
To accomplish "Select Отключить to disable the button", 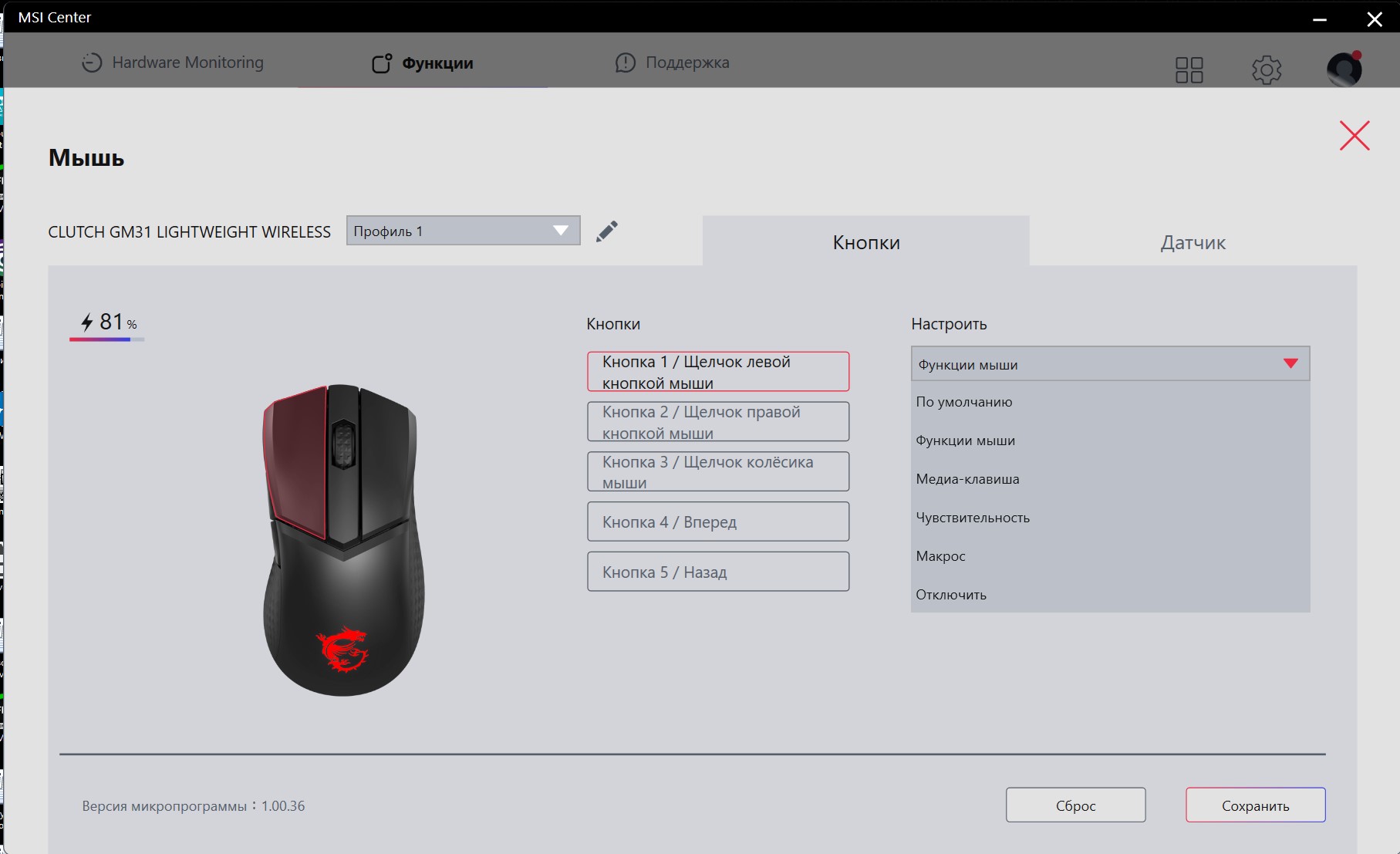I will point(951,595).
